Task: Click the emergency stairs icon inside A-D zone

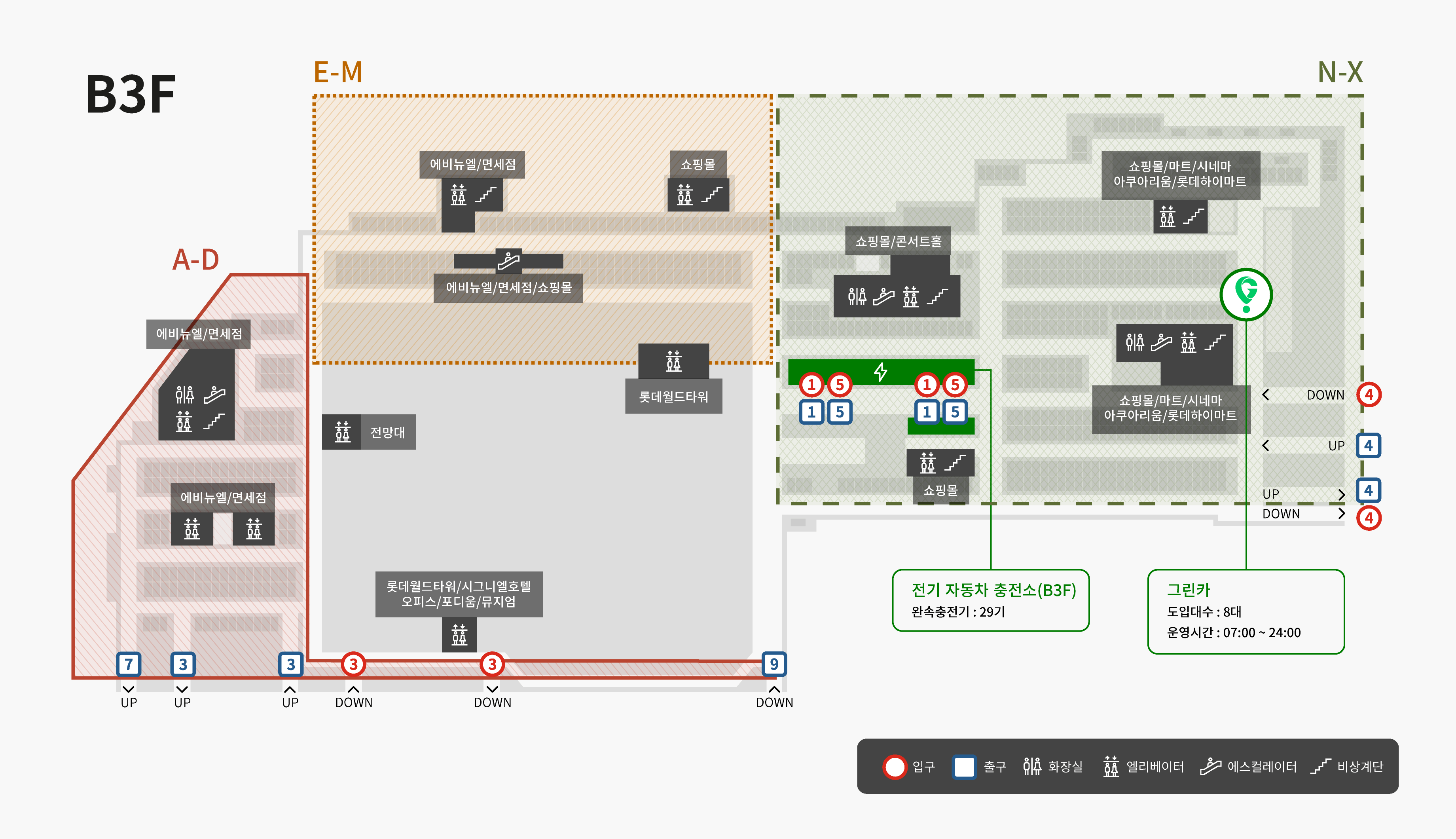Action: pos(214,422)
